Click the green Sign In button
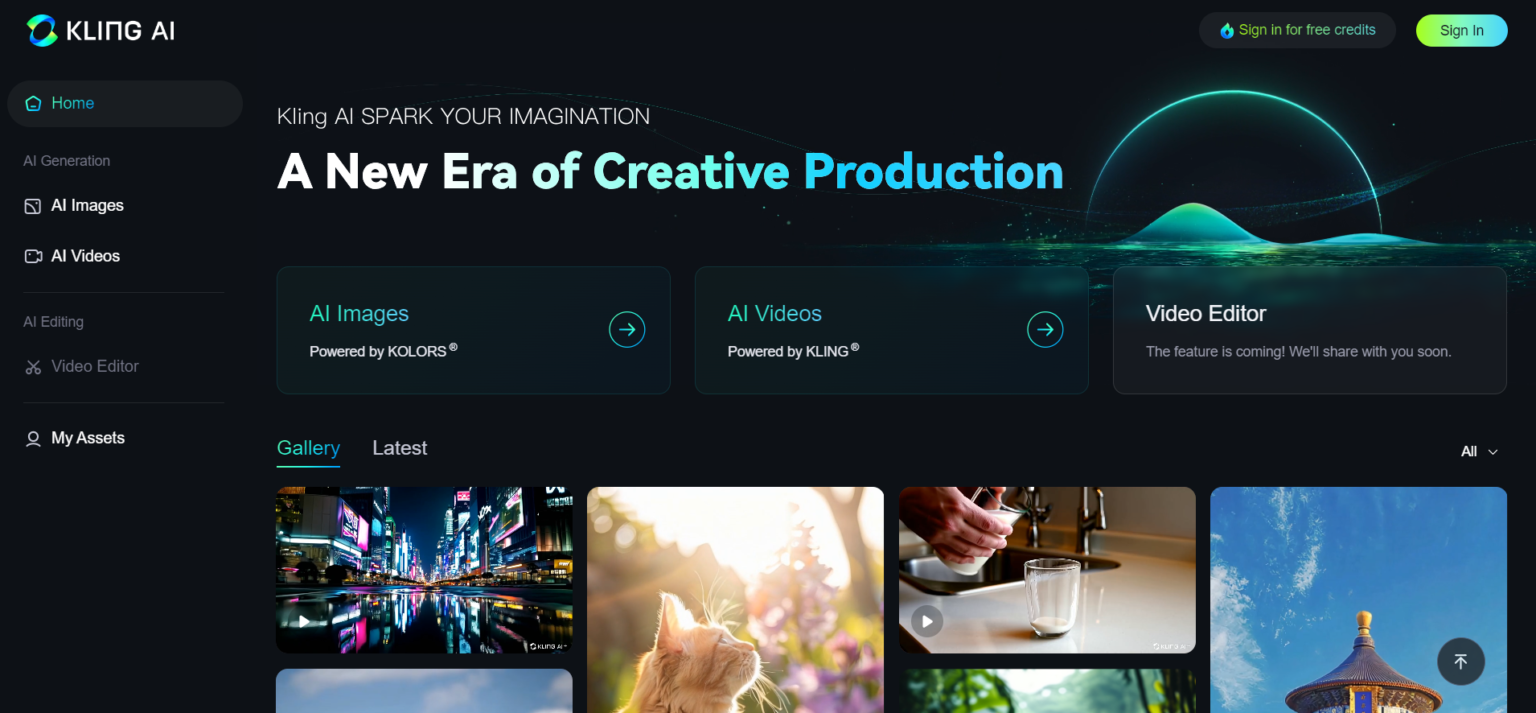Screen dimensions: 1536x713 (x=1461, y=30)
